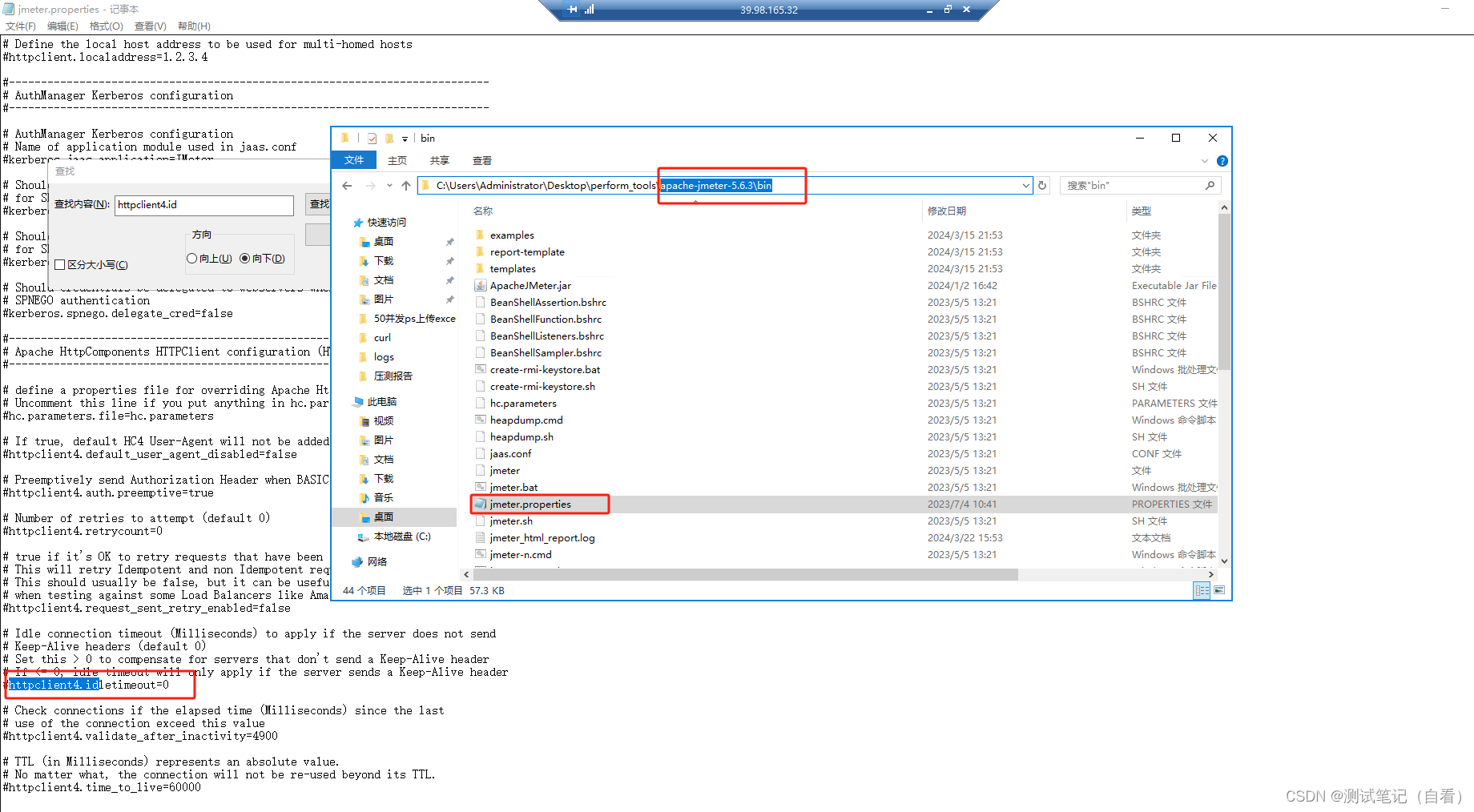Image resolution: width=1474 pixels, height=812 pixels.
Task: Click the Help question mark in Explorer ribbon
Action: pyautogui.click(x=1222, y=160)
